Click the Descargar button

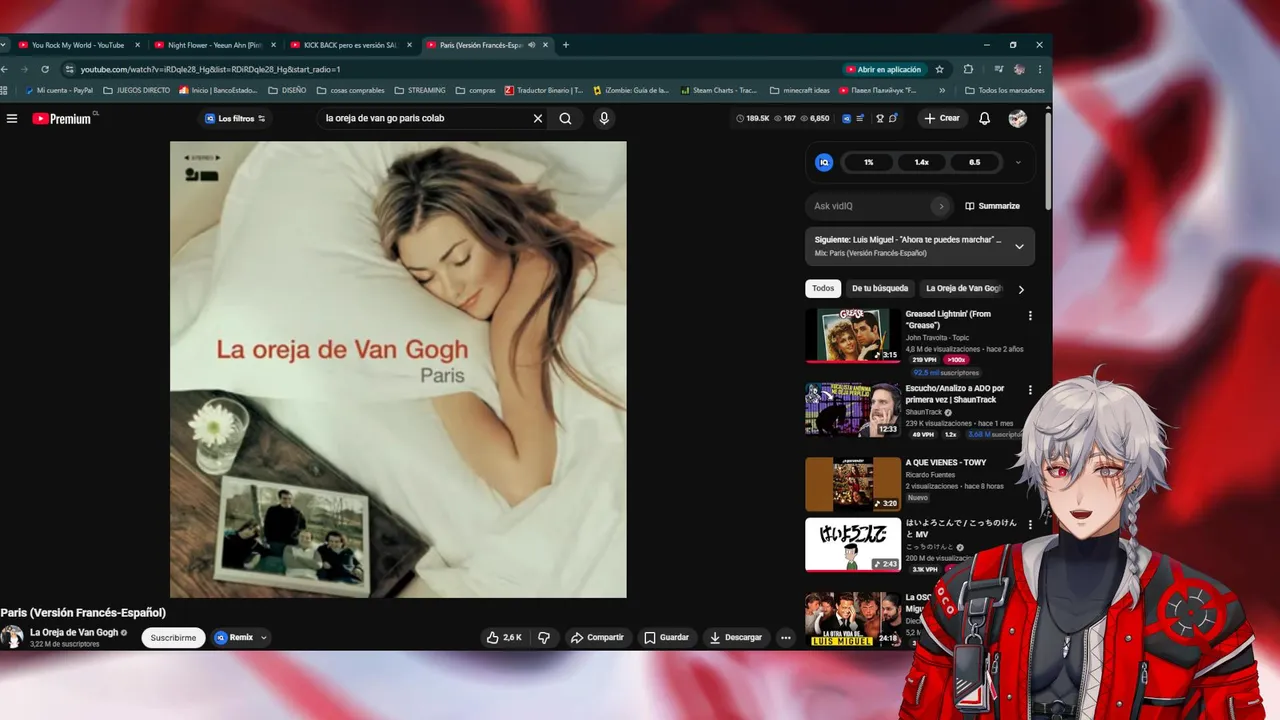[x=735, y=637]
